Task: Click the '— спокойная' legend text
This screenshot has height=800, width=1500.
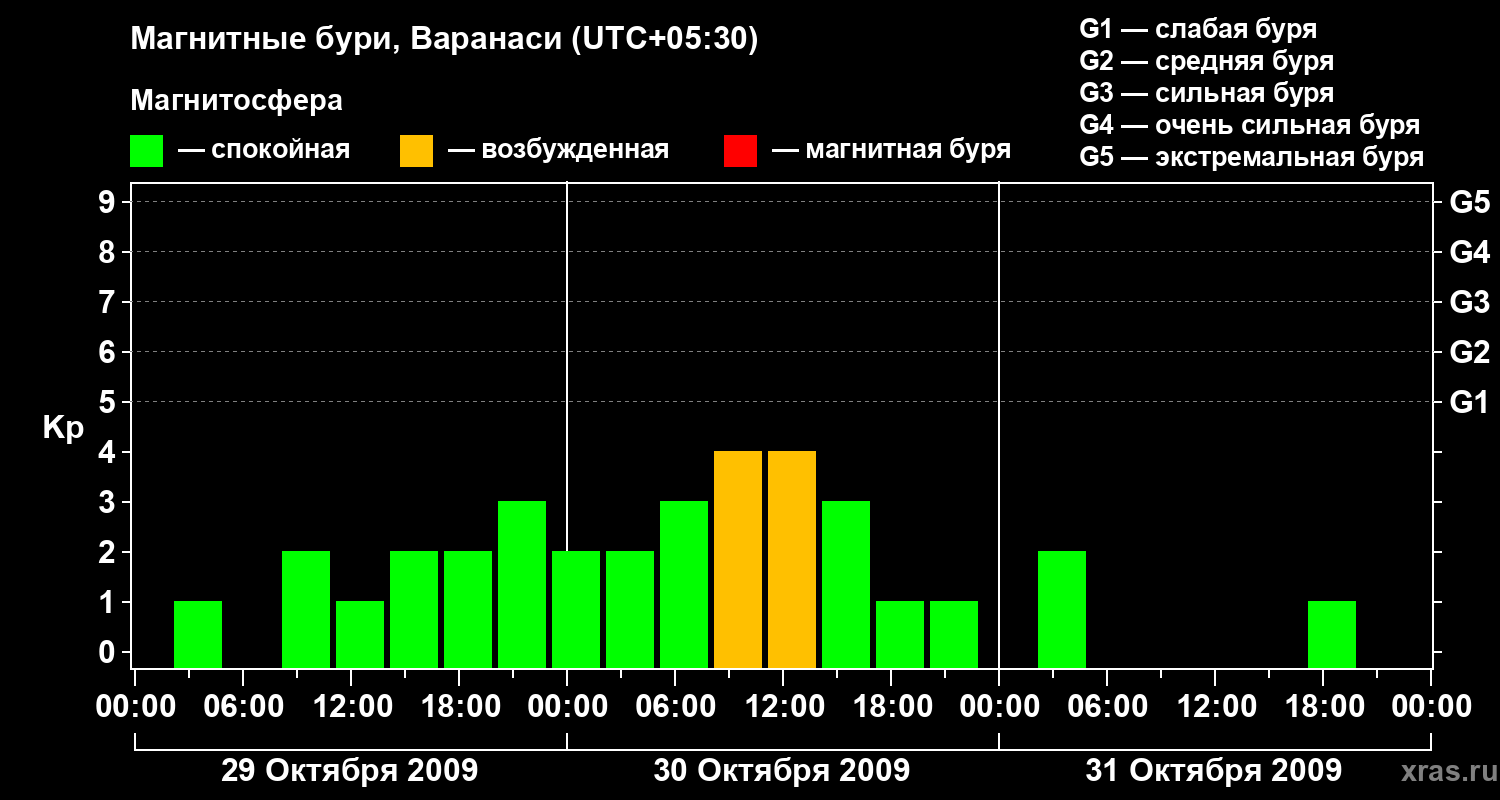Action: [264, 150]
